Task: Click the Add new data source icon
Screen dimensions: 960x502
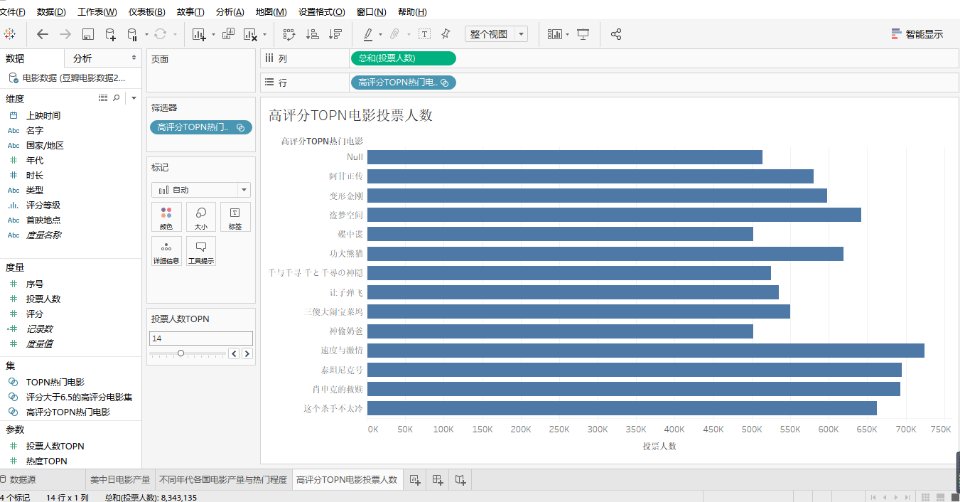Action: (x=109, y=34)
